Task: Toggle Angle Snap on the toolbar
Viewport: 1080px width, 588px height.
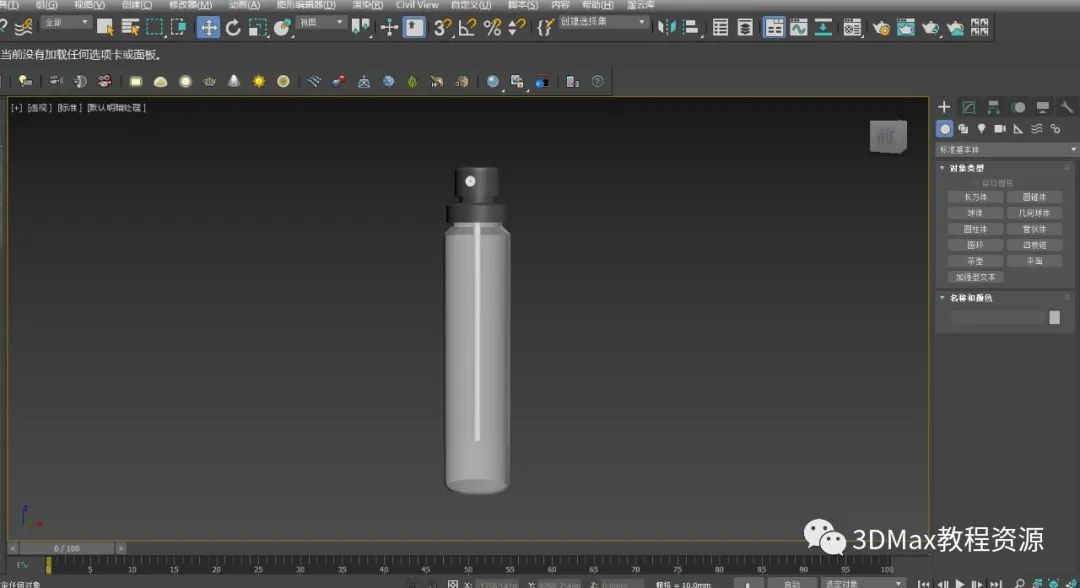Action: (x=467, y=27)
